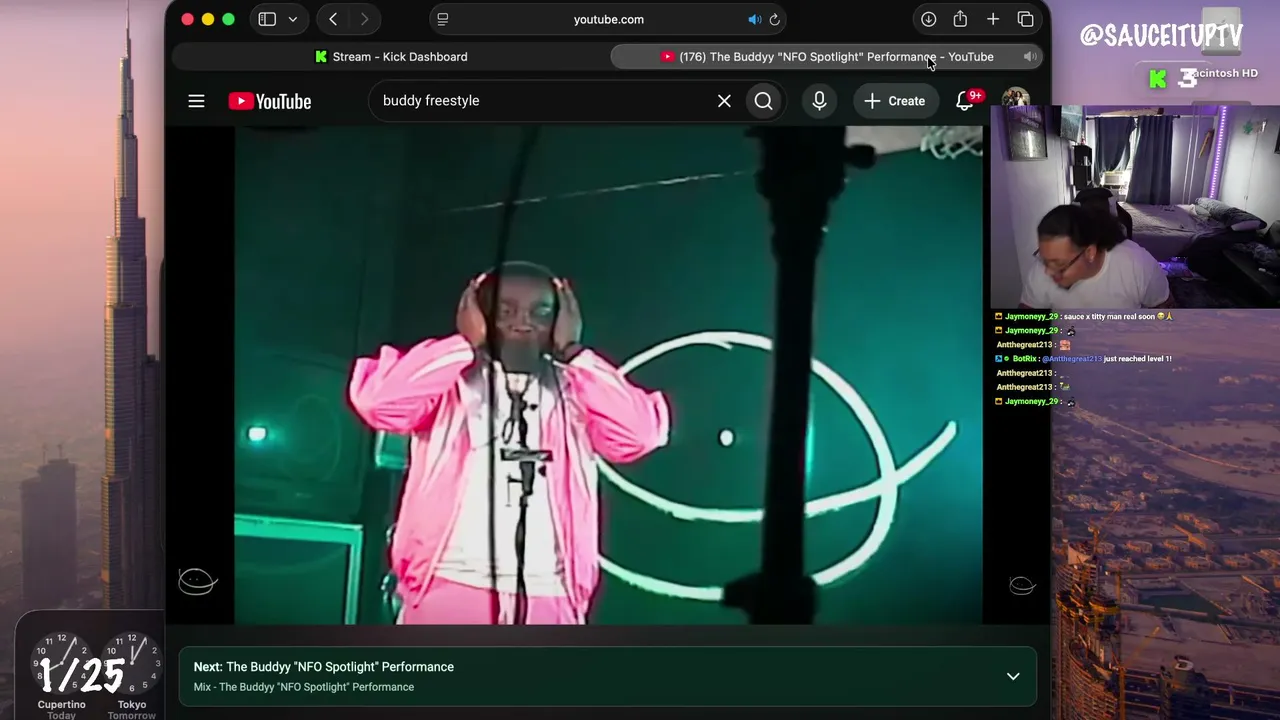Click 'Mix - The Buddyy "NFO Spotlight" Performance' text
This screenshot has height=720, width=1280.
click(304, 687)
